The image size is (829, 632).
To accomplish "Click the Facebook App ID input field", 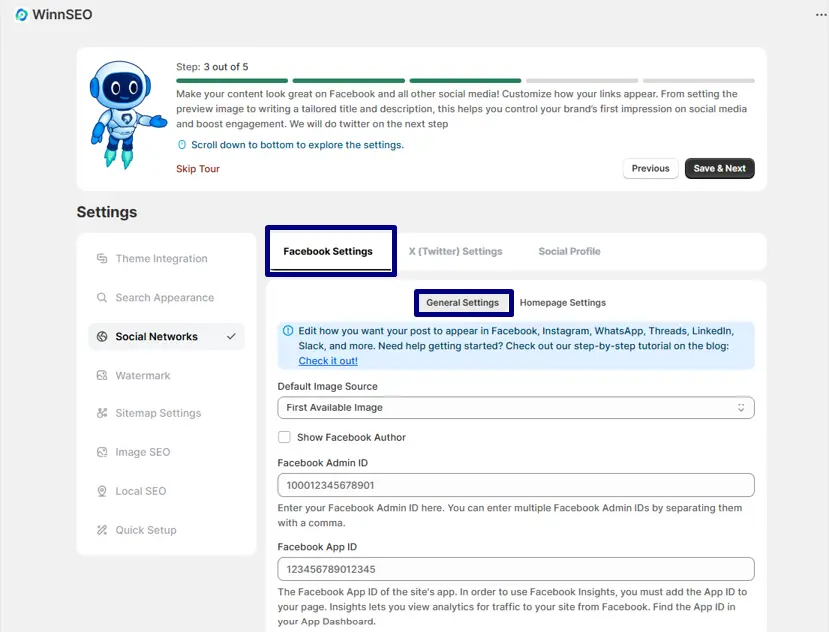I will pyautogui.click(x=515, y=569).
